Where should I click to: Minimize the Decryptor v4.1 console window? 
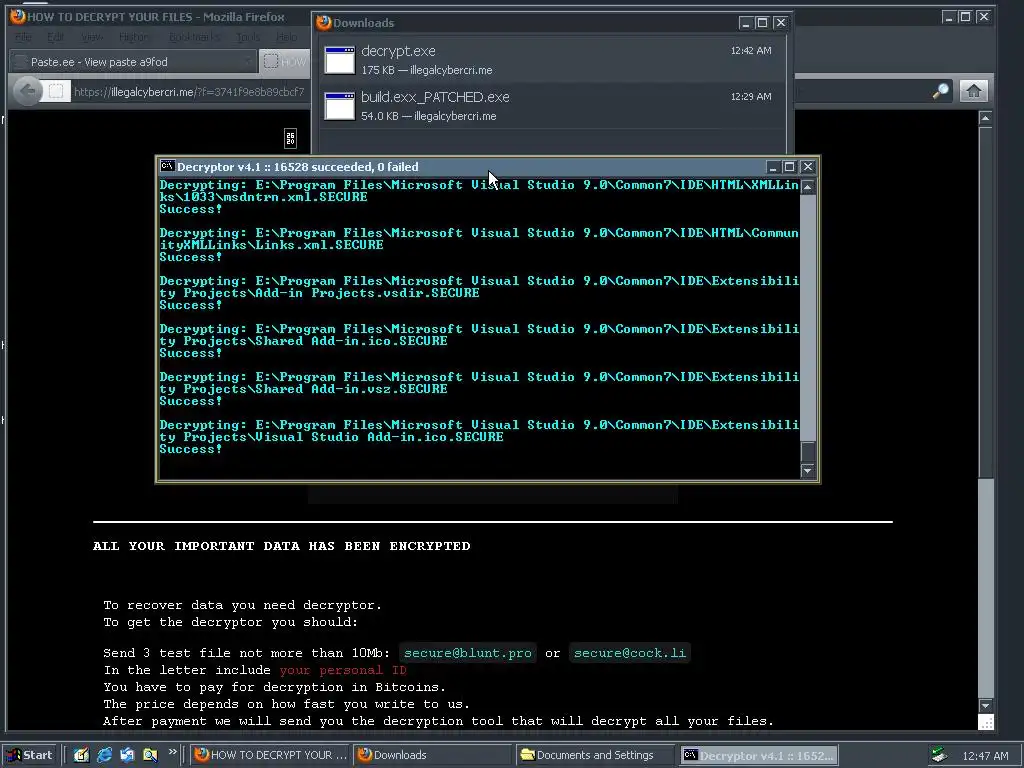pyautogui.click(x=773, y=167)
